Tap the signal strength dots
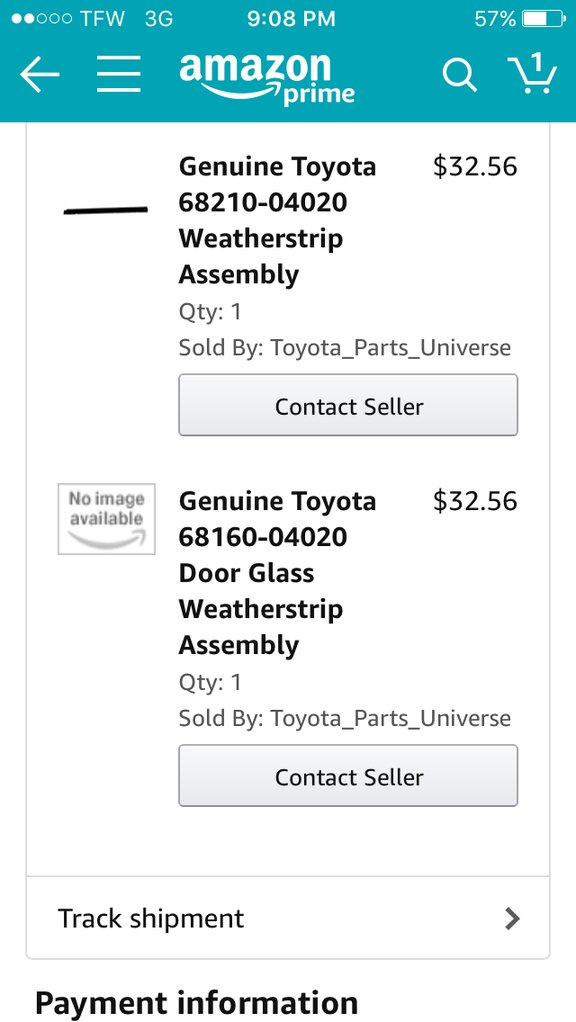 (x=41, y=19)
